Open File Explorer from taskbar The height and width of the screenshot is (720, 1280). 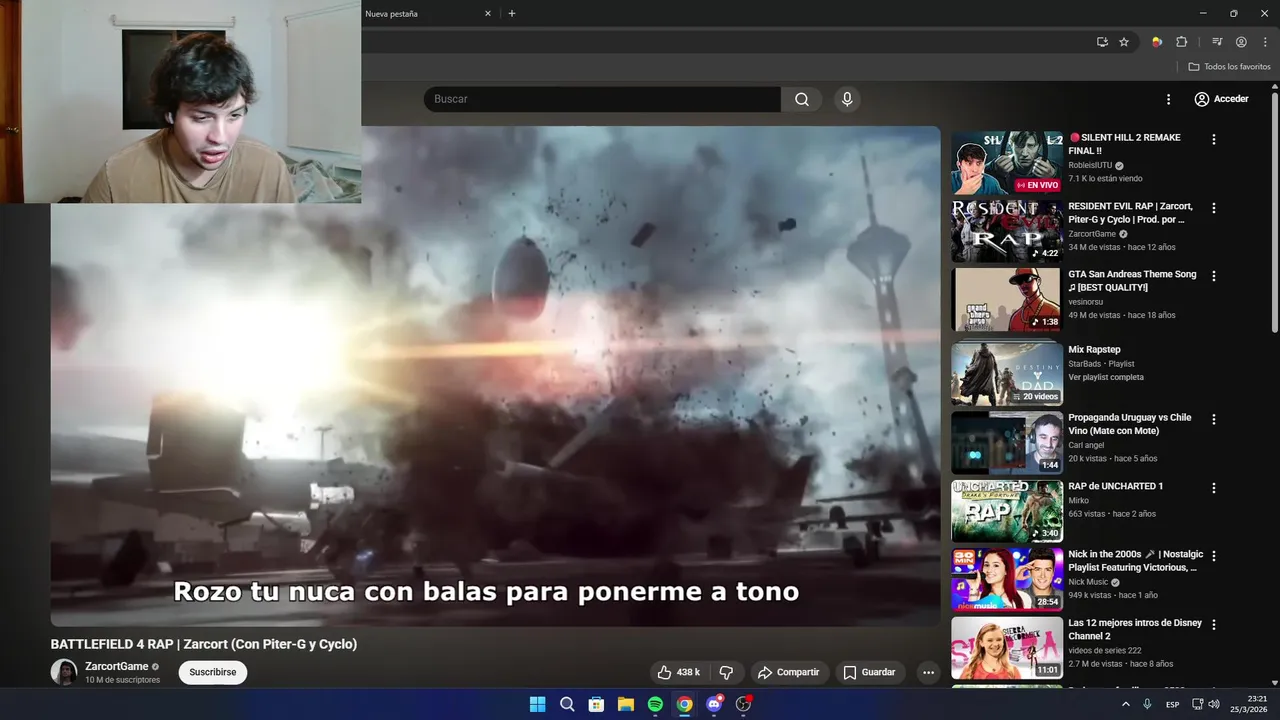(x=625, y=704)
